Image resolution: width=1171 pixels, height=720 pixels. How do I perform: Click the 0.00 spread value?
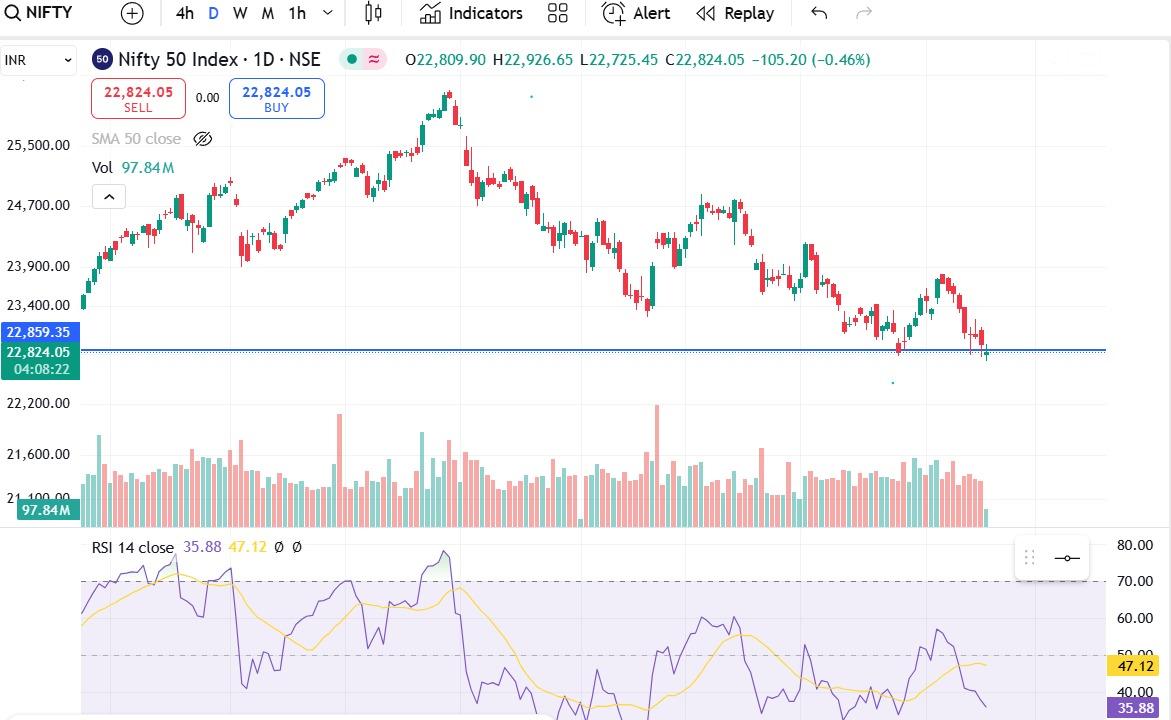[x=208, y=98]
